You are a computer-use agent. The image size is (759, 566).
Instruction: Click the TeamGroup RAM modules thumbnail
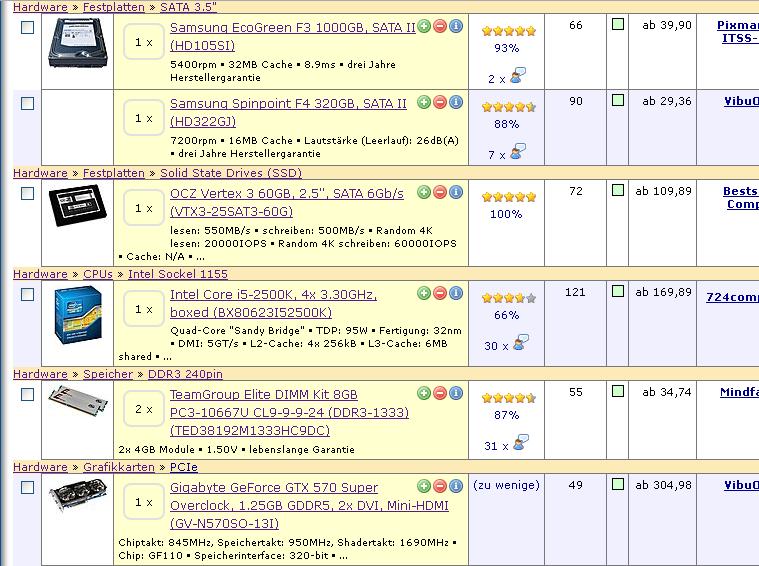point(77,400)
